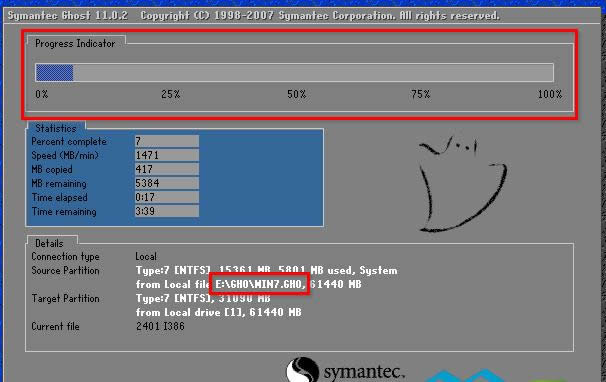Viewport: 606px width, 382px height.
Task: Select the Time elapsed value field
Action: [x=167, y=197]
